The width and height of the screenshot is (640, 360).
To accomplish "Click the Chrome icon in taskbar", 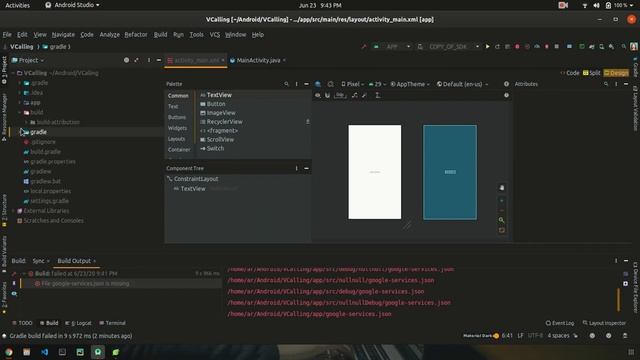I will pyautogui.click(x=9, y=352).
